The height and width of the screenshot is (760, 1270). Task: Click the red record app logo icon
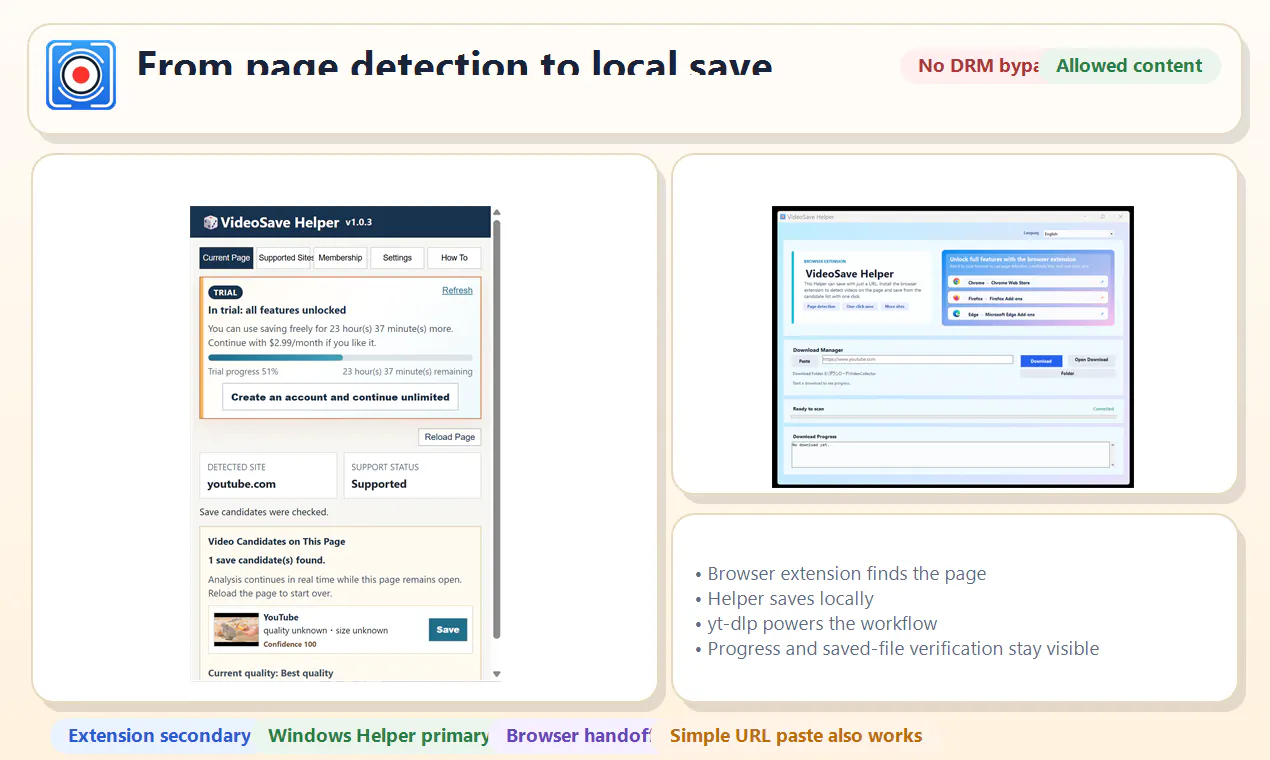click(x=81, y=75)
